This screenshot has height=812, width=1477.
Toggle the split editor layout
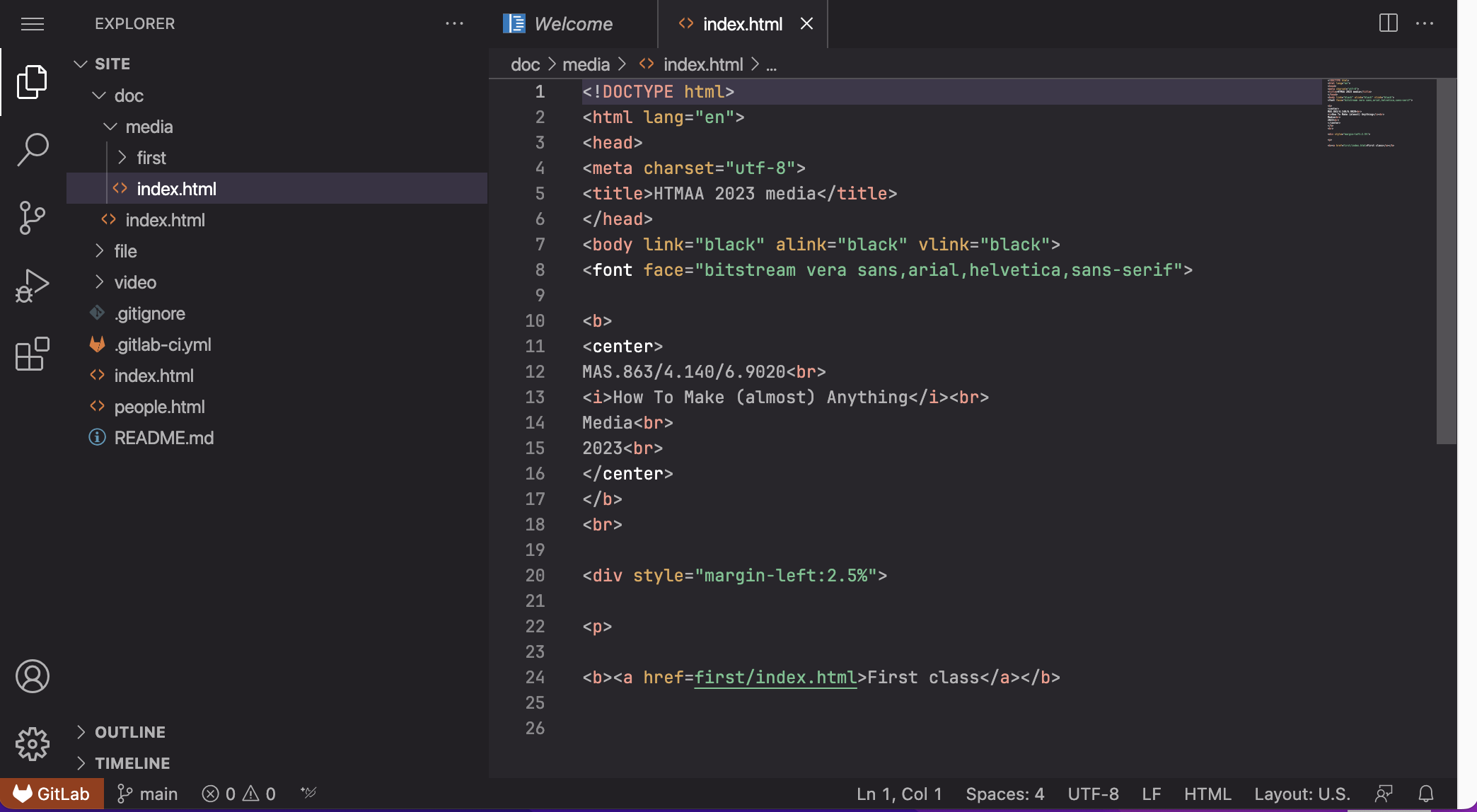(x=1389, y=22)
